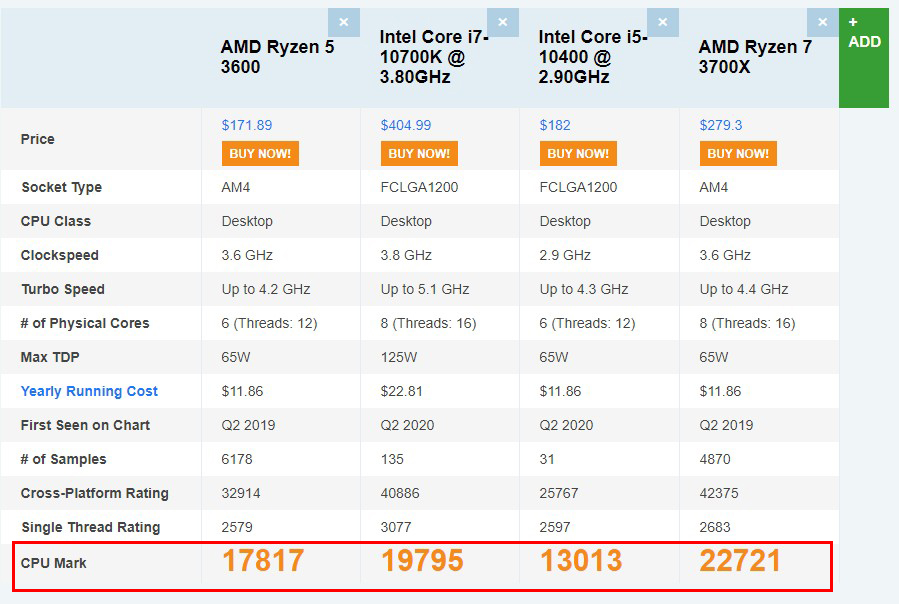Viewport: 899px width, 604px height.
Task: Open the $404.99 price link
Action: 406,125
